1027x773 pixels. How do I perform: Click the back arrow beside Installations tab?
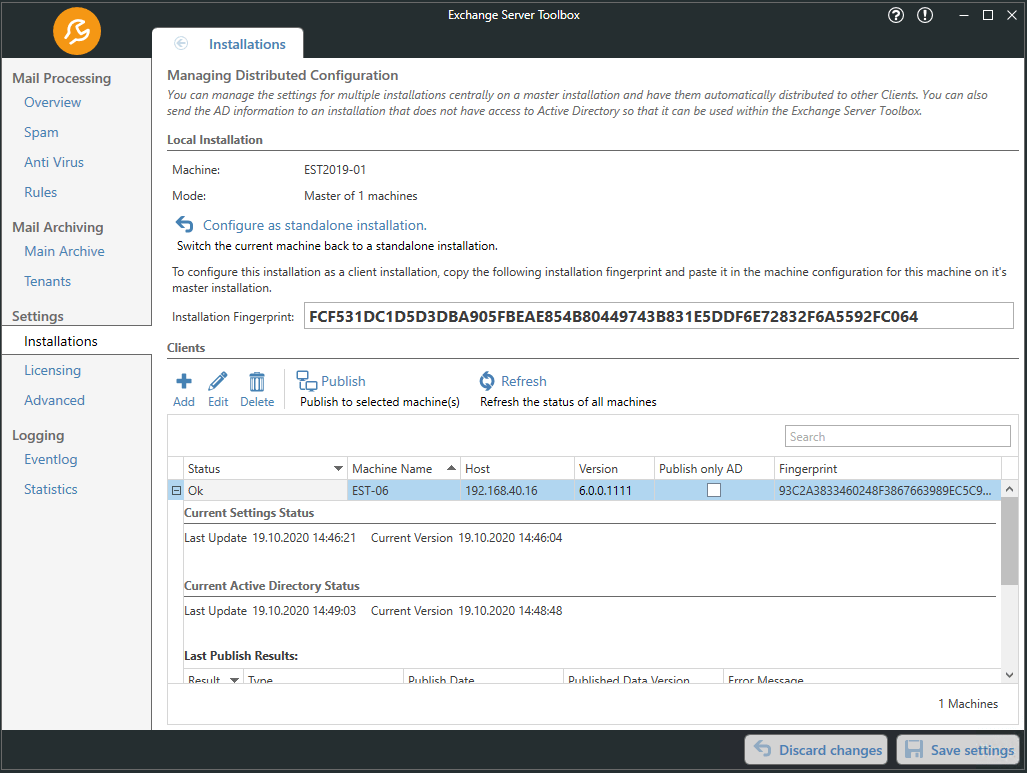click(181, 43)
